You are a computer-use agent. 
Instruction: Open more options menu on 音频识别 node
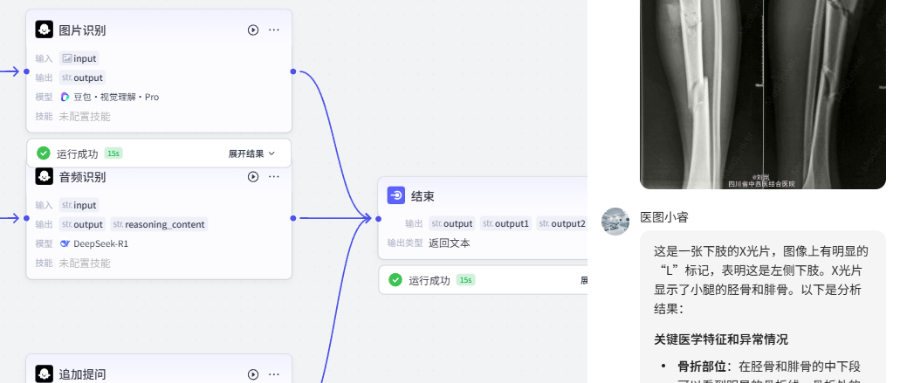[x=274, y=177]
